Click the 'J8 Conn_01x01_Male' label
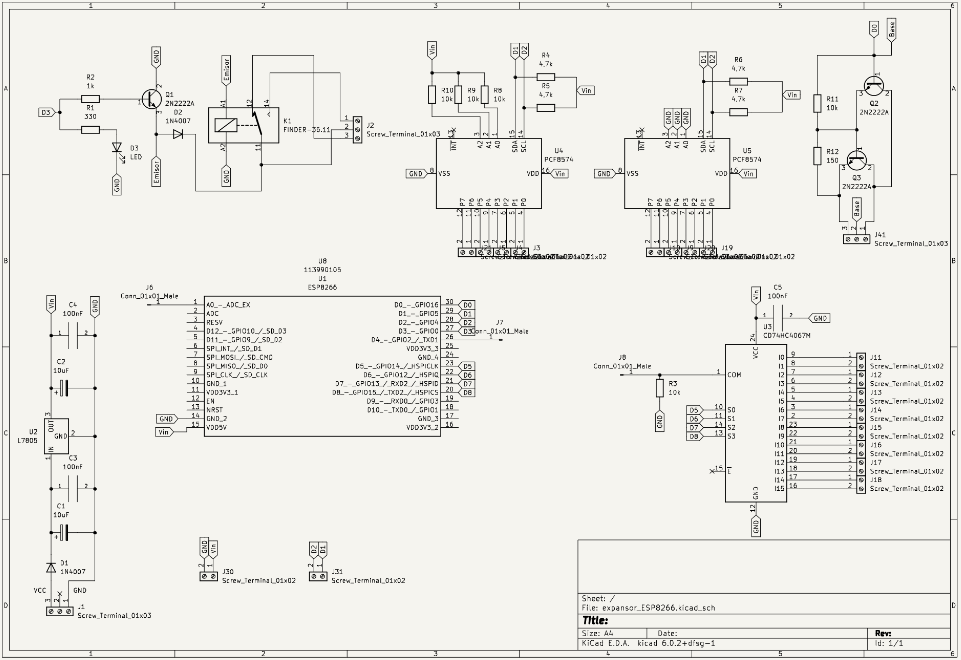 pyautogui.click(x=622, y=362)
